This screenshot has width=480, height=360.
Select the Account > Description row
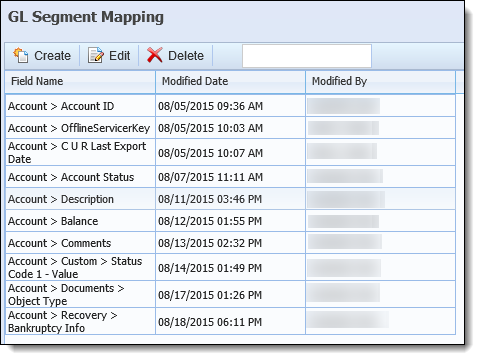point(230,199)
